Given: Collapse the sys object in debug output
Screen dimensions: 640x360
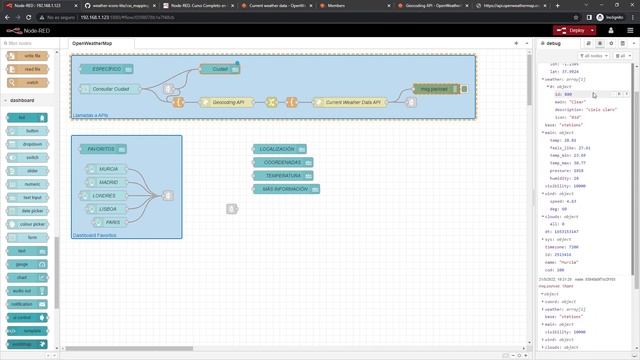Looking at the screenshot, I should (x=543, y=240).
